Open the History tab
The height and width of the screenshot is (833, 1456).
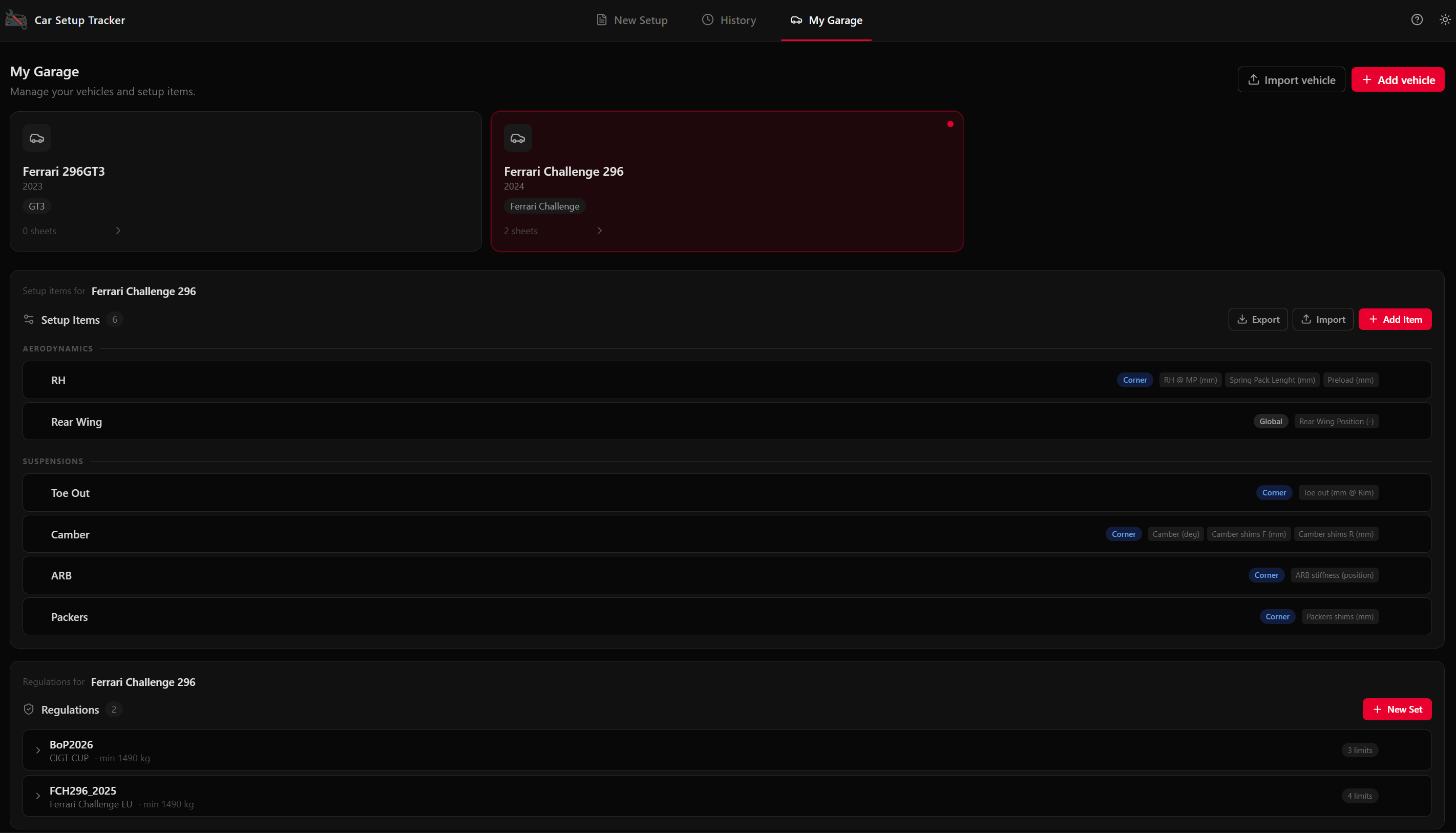729,20
